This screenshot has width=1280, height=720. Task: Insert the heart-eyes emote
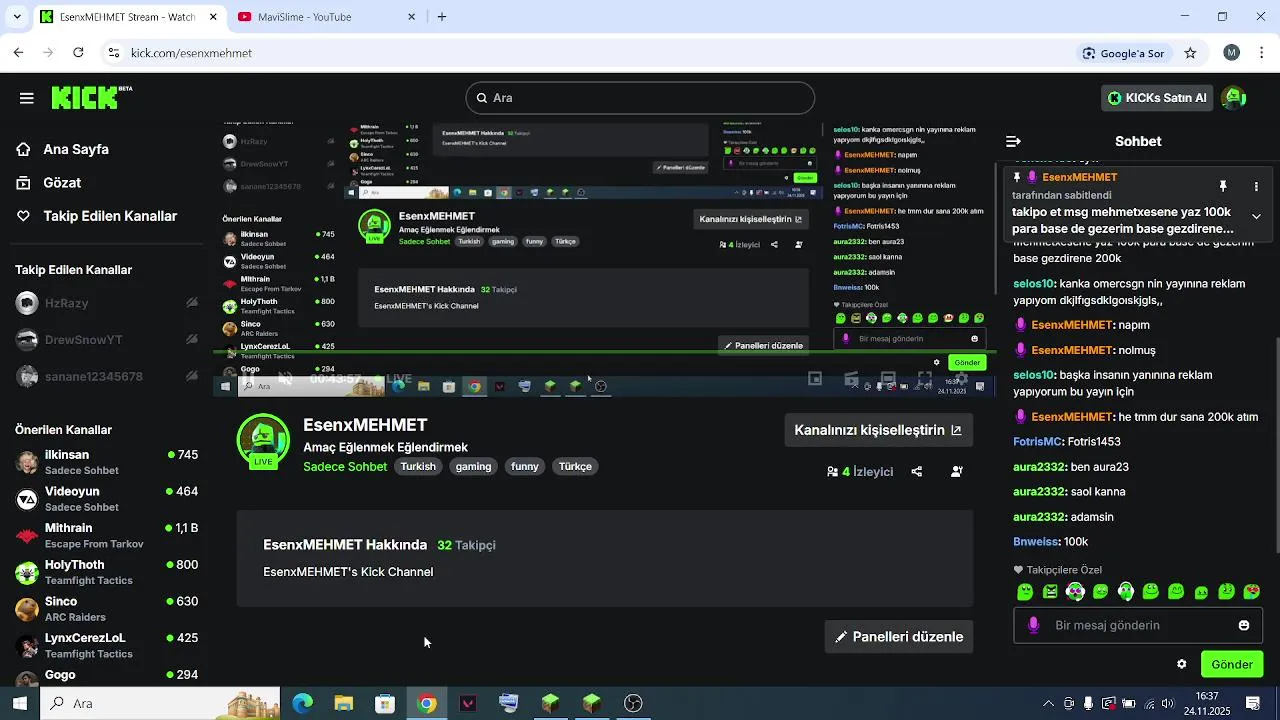click(x=1251, y=592)
